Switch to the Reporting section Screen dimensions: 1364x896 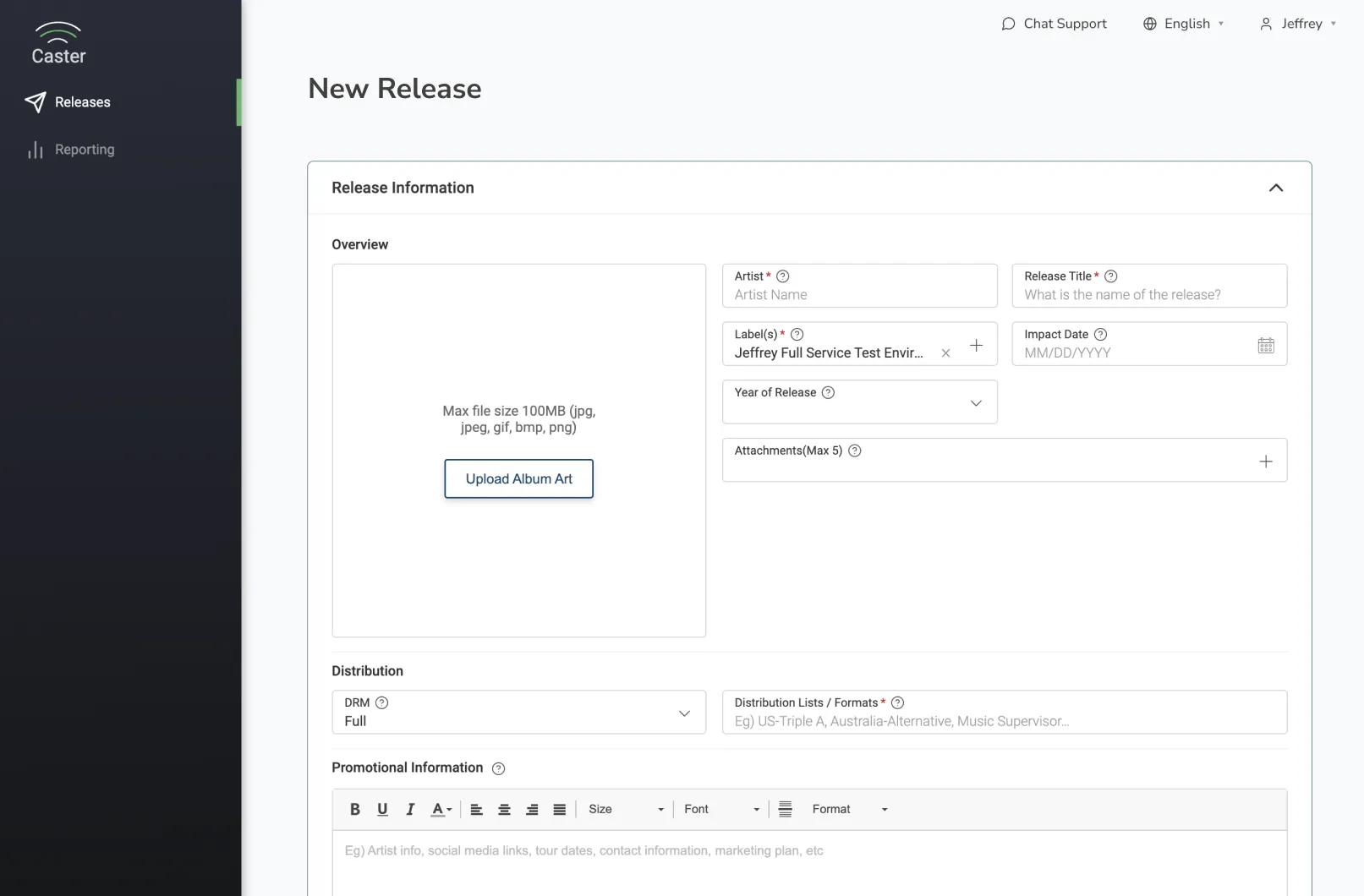pos(84,150)
